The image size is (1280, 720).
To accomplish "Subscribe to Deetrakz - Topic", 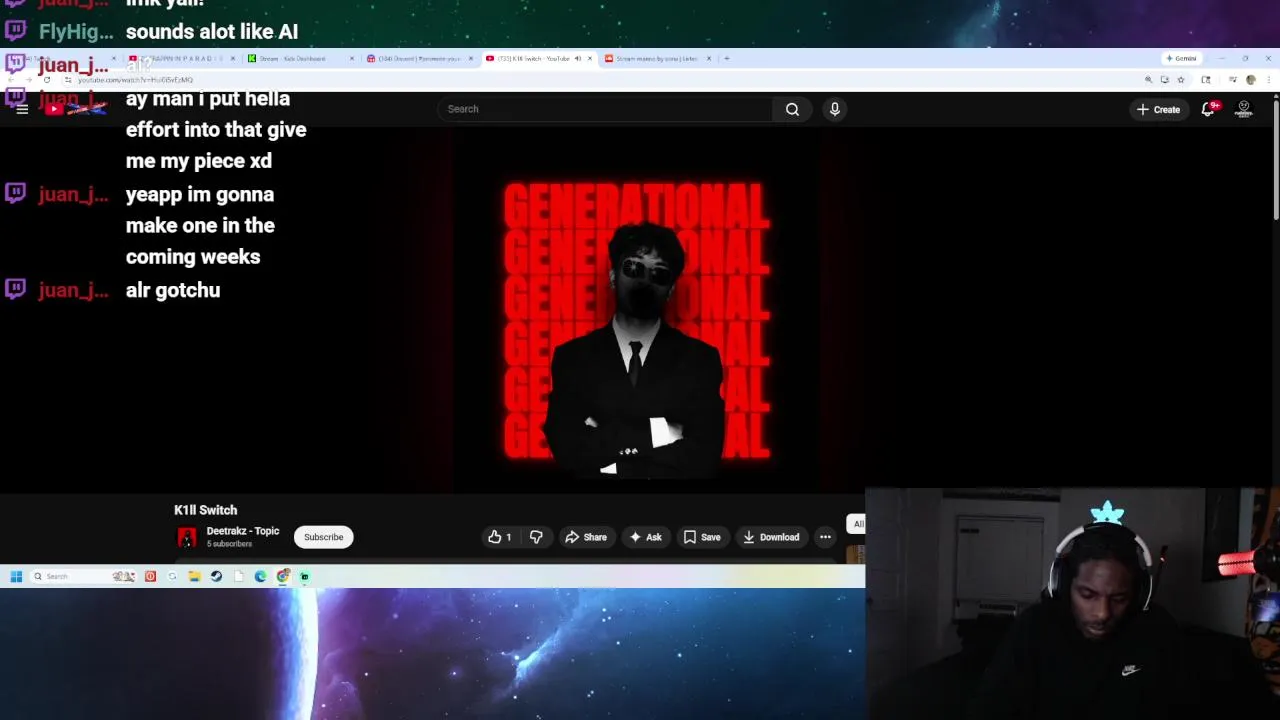I will pos(323,537).
